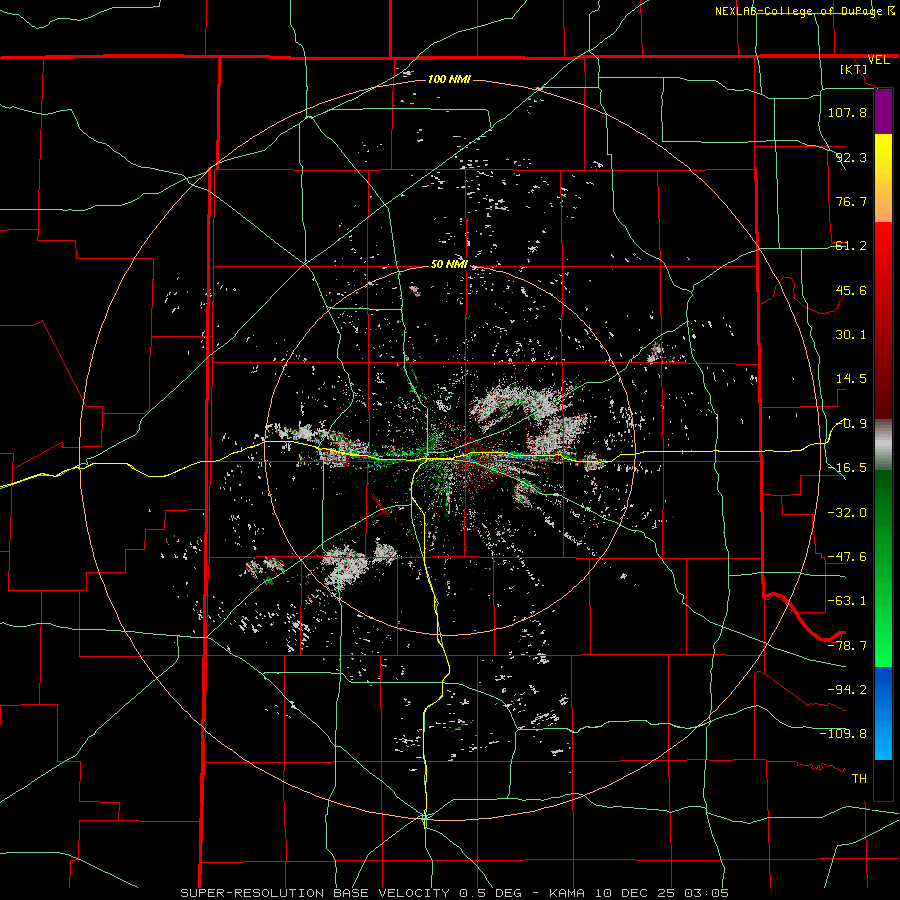Click the -63.1 velocity legend value
The image size is (900, 900).
847,601
